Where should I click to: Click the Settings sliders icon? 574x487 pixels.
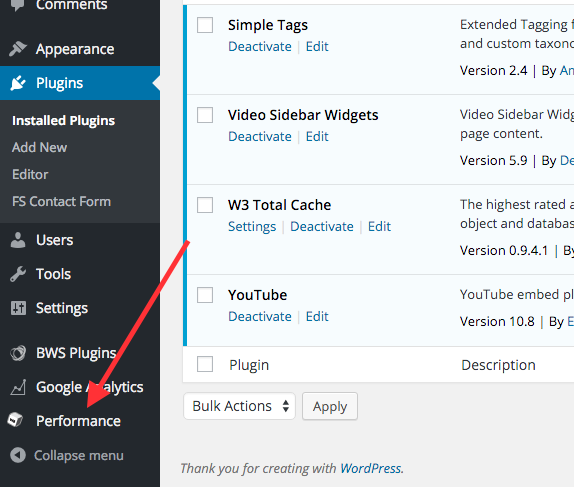coord(18,308)
